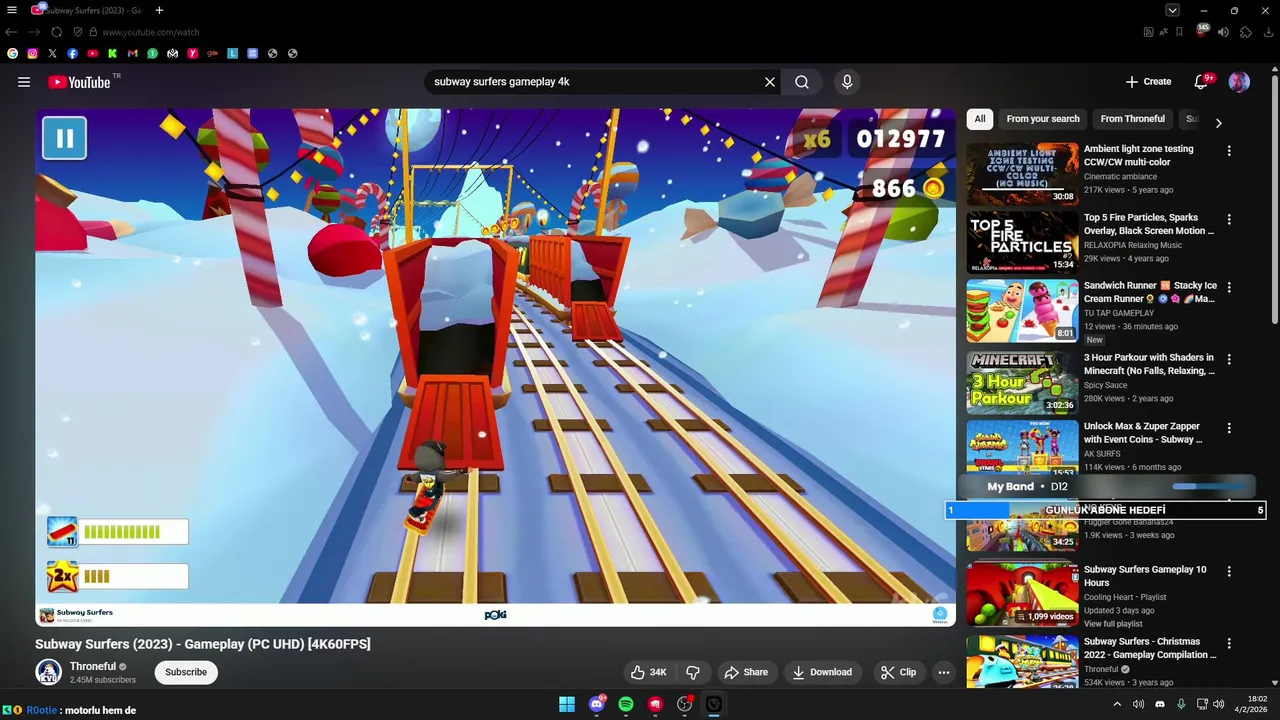
Task: Go back in browser history
Action: click(12, 32)
